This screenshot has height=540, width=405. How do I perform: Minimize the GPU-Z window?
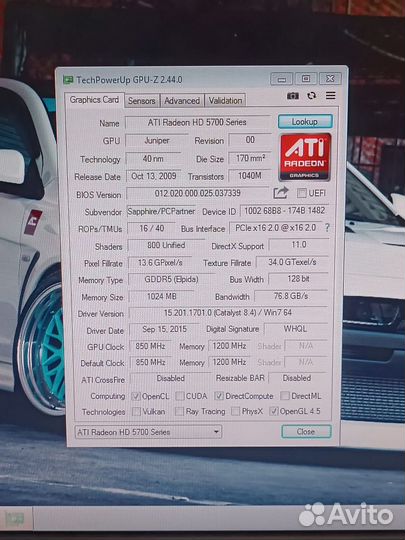pos(281,79)
